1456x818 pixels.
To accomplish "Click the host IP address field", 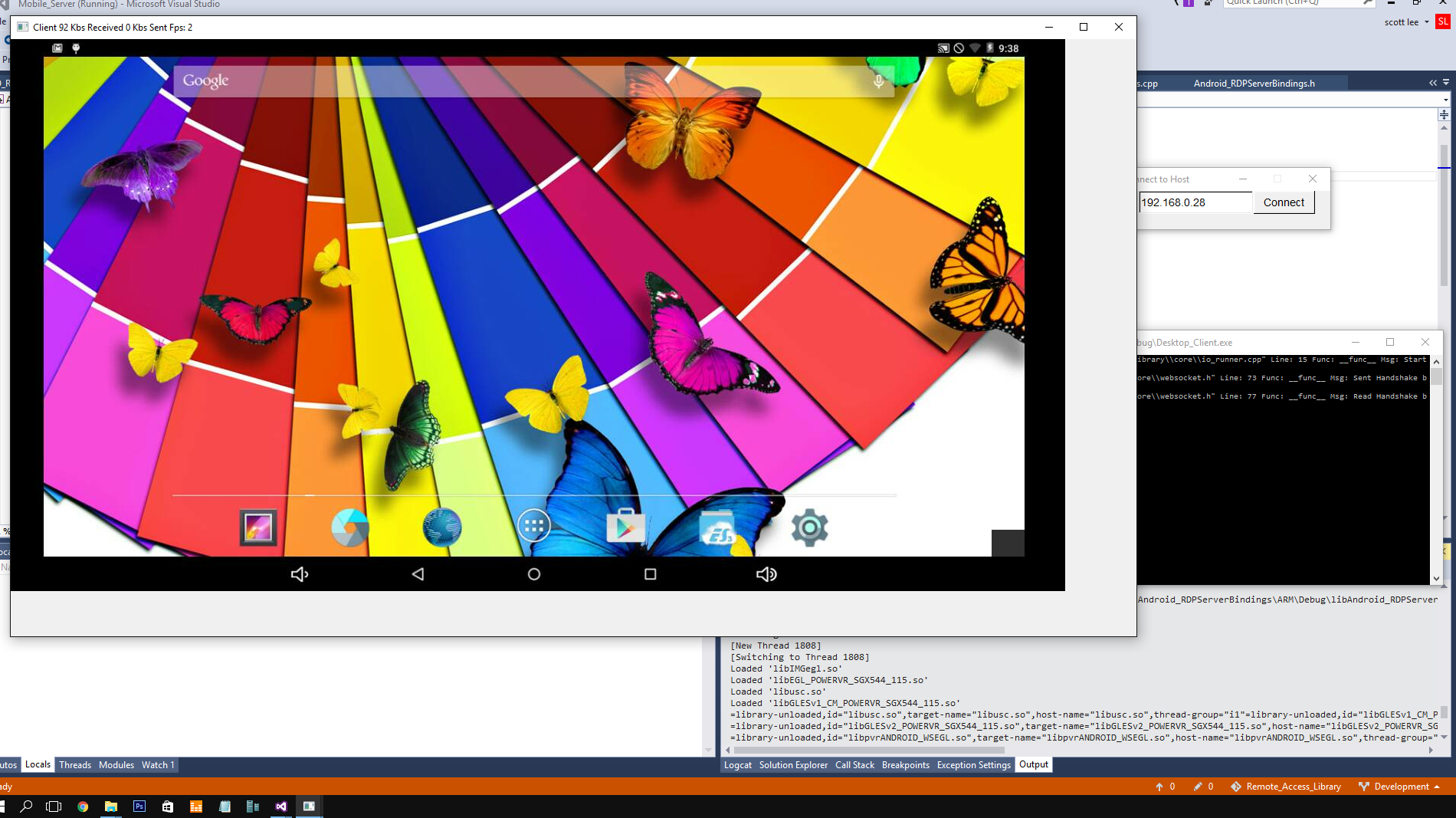I will (1195, 202).
